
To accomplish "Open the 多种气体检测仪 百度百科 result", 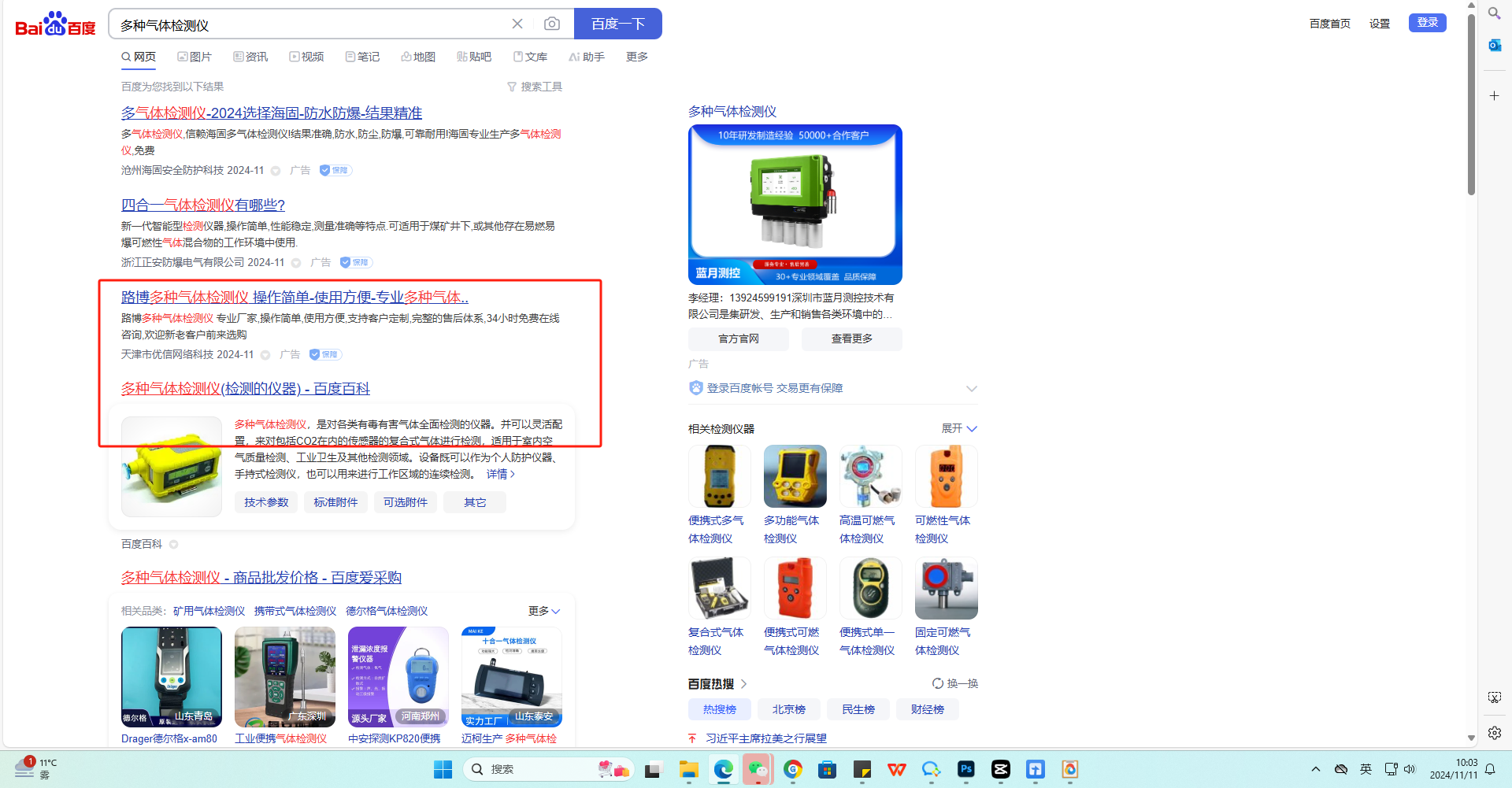I will pyautogui.click(x=246, y=388).
